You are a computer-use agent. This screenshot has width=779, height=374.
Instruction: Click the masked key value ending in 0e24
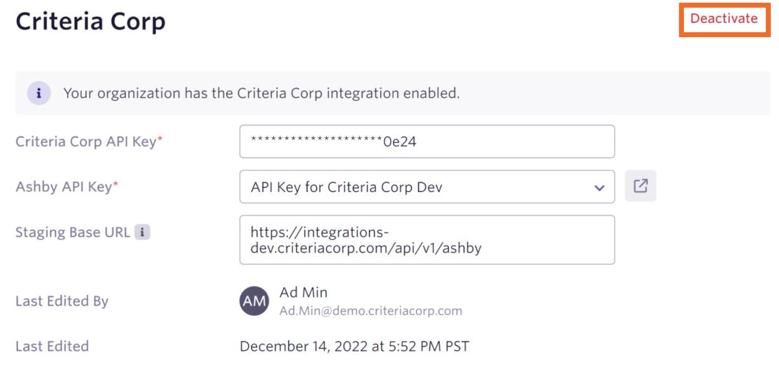tap(333, 142)
